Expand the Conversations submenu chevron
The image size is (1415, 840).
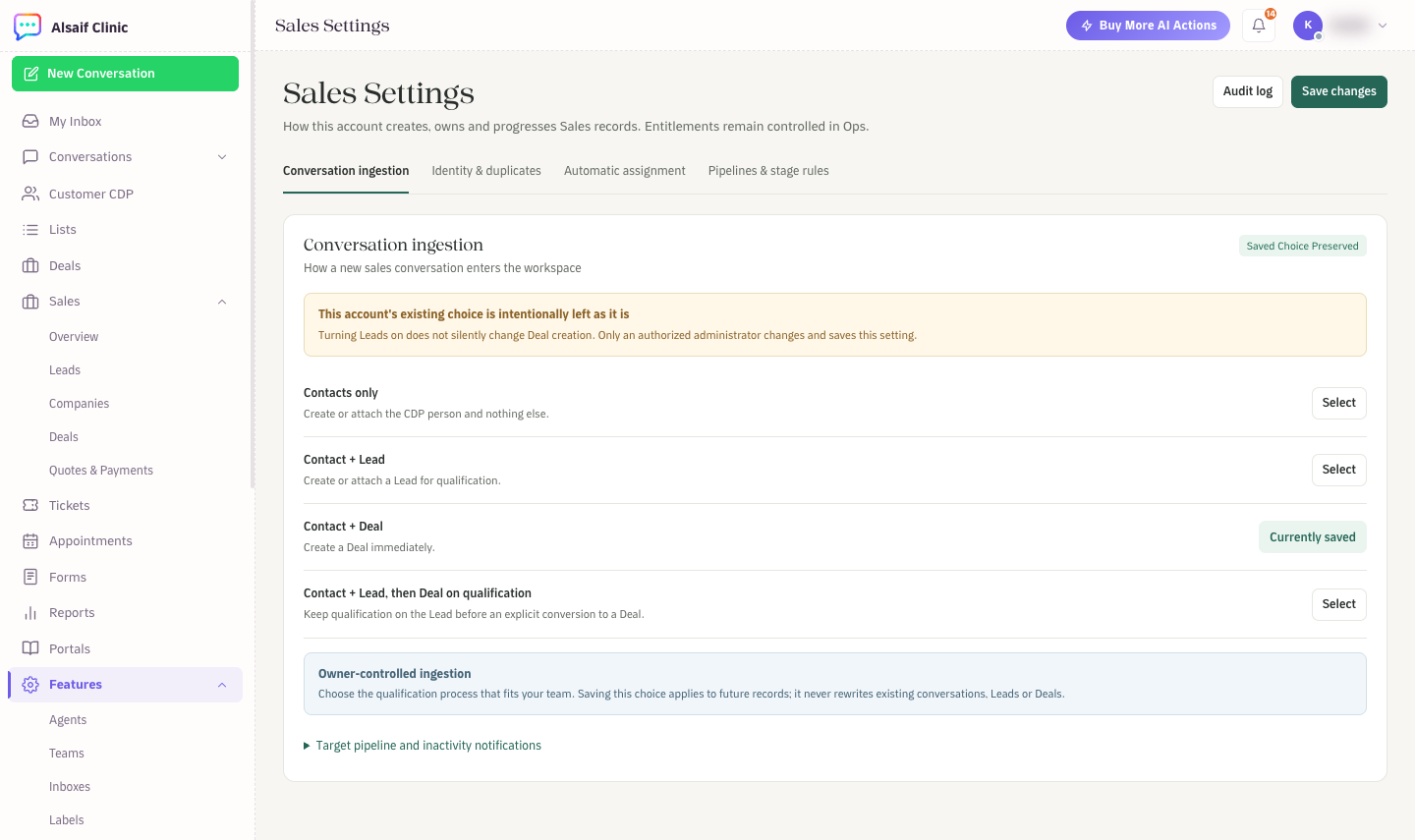click(222, 157)
